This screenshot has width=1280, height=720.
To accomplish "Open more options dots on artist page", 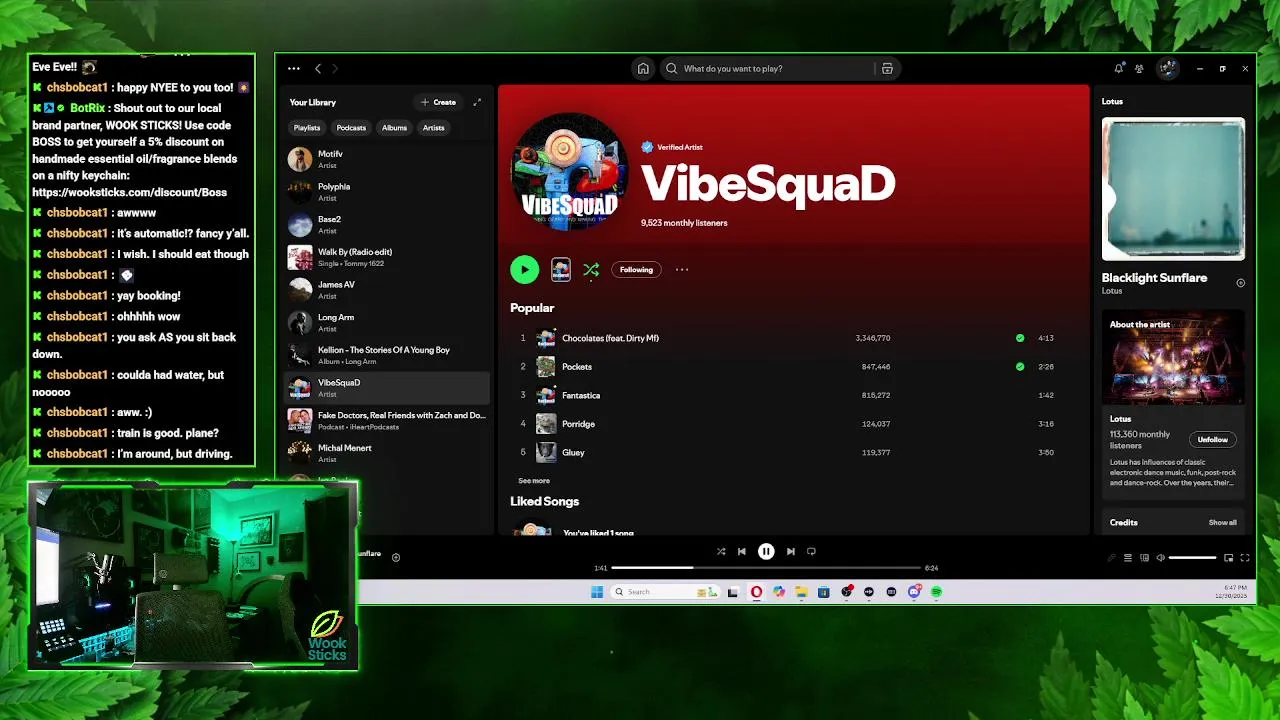I will (x=682, y=269).
